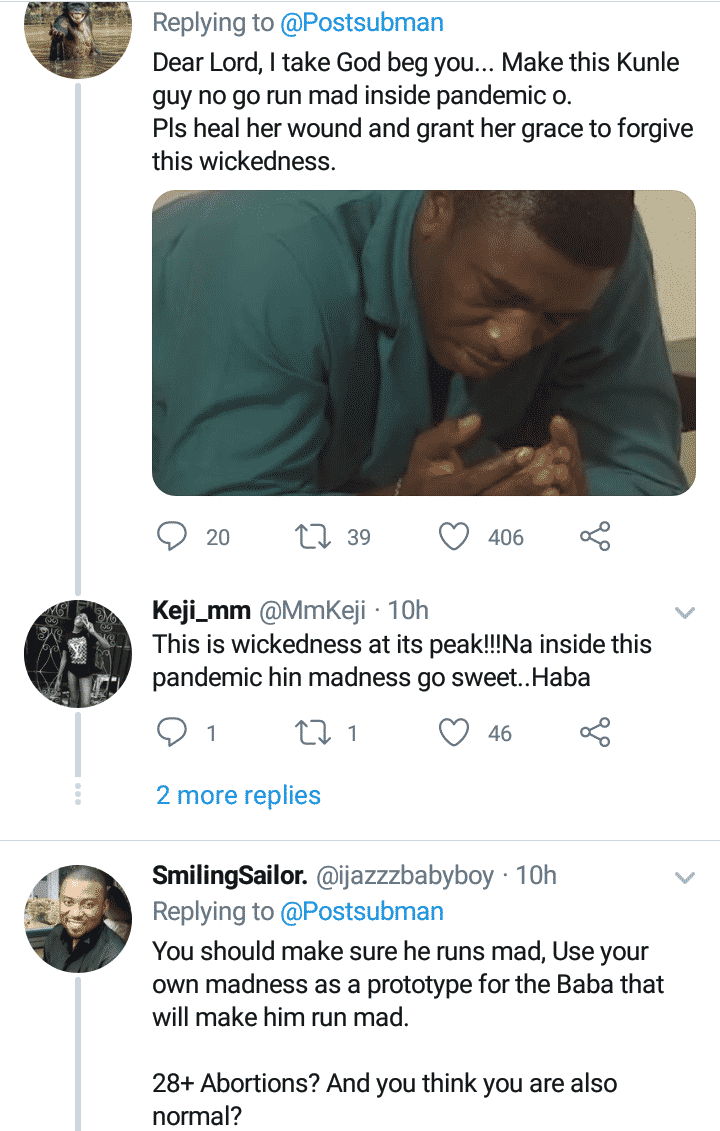Viewport: 720px width, 1131px height.
Task: Retweet Keji_mm's wickedness tweet
Action: (x=316, y=733)
